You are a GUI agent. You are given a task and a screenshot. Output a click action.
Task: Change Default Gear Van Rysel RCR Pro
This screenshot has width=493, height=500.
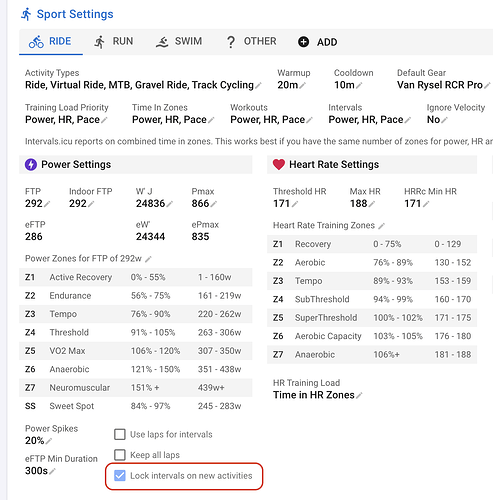click(443, 85)
